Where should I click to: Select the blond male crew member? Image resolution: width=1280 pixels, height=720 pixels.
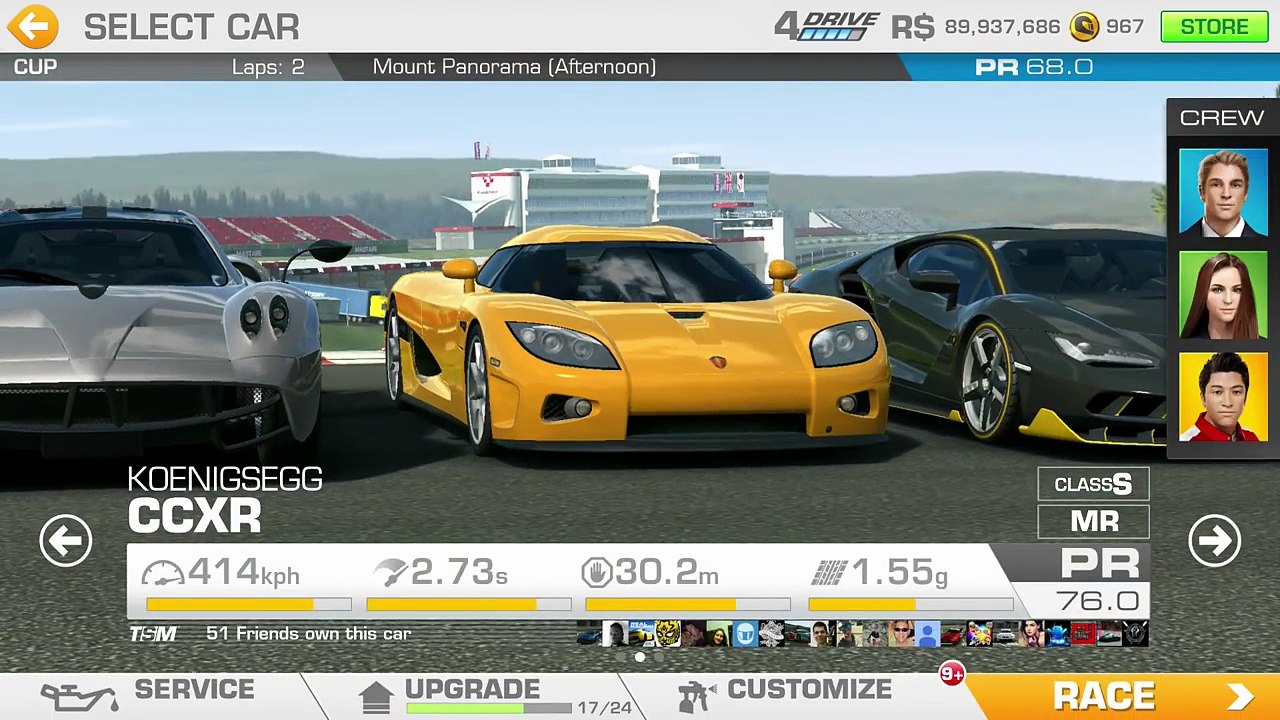coord(1223,193)
